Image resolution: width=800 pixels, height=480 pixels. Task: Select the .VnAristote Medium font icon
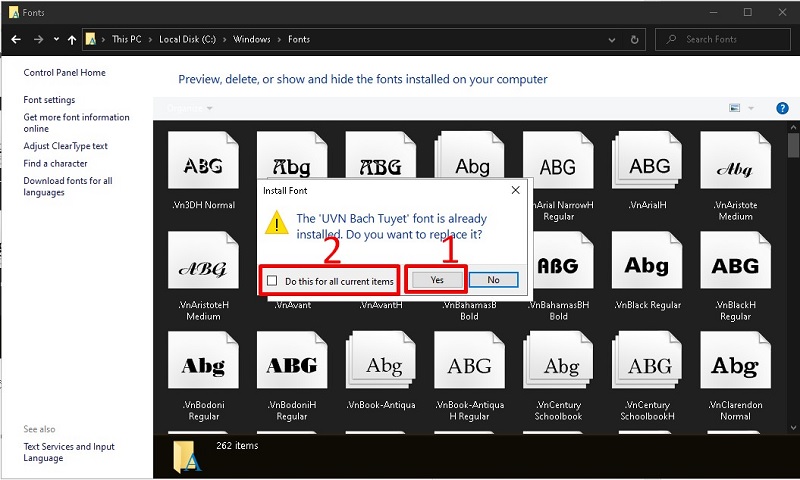pos(735,160)
